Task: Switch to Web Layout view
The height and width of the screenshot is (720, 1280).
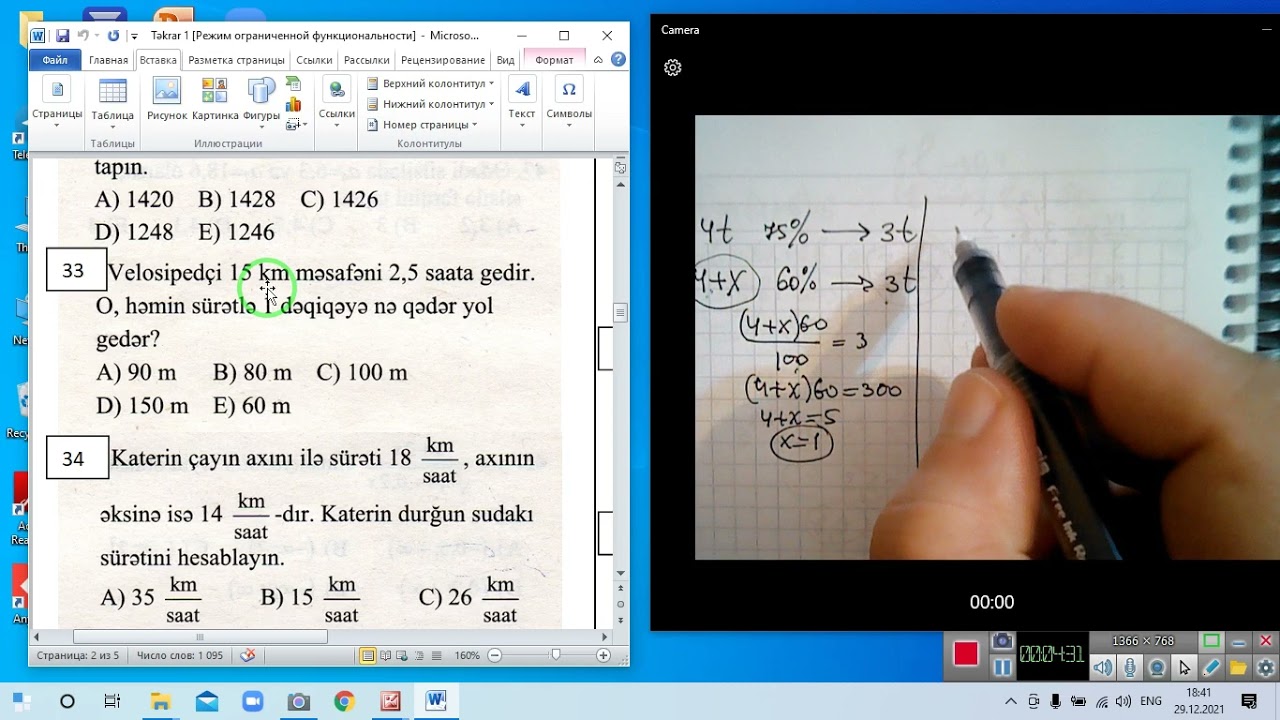Action: (x=403, y=656)
